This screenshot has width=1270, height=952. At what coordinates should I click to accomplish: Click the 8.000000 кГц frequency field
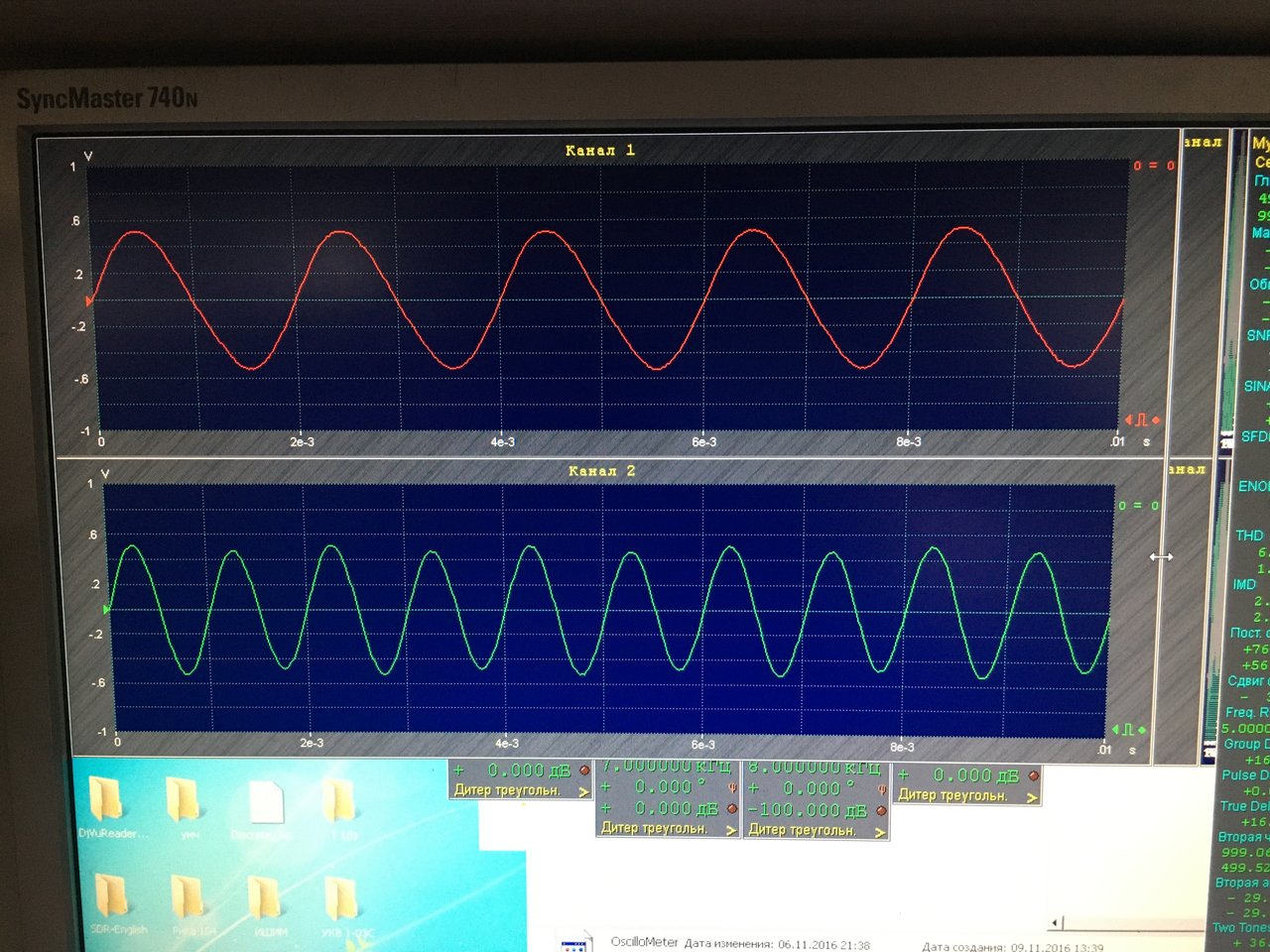(x=816, y=768)
